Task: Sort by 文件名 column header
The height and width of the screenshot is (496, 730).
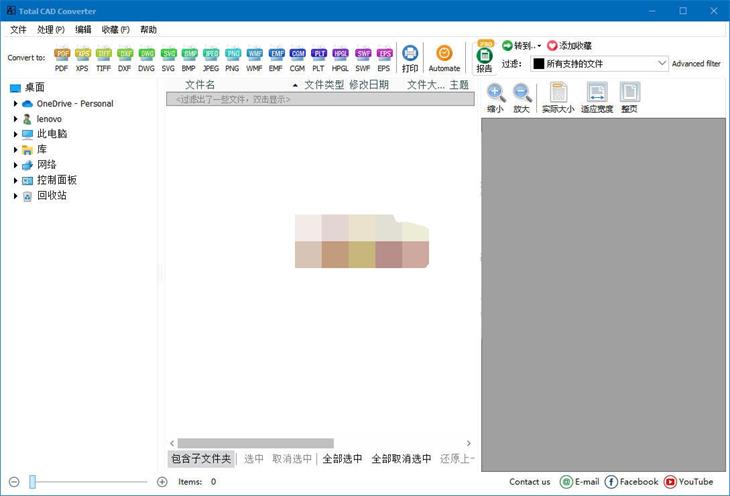Action: [200, 85]
